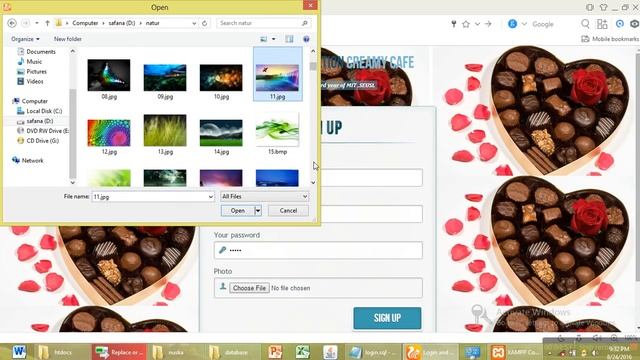Screen dimensions: 640x360
Task: Open Word from the taskbar
Action: pos(19,351)
